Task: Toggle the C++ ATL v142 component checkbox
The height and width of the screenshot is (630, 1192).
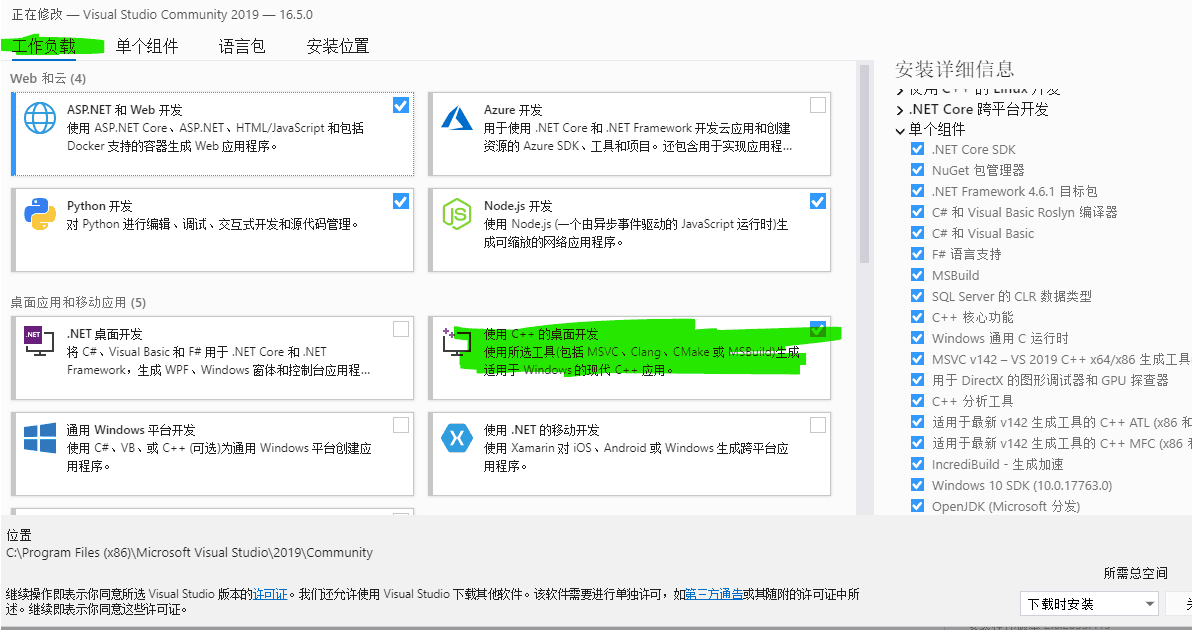Action: click(x=918, y=422)
